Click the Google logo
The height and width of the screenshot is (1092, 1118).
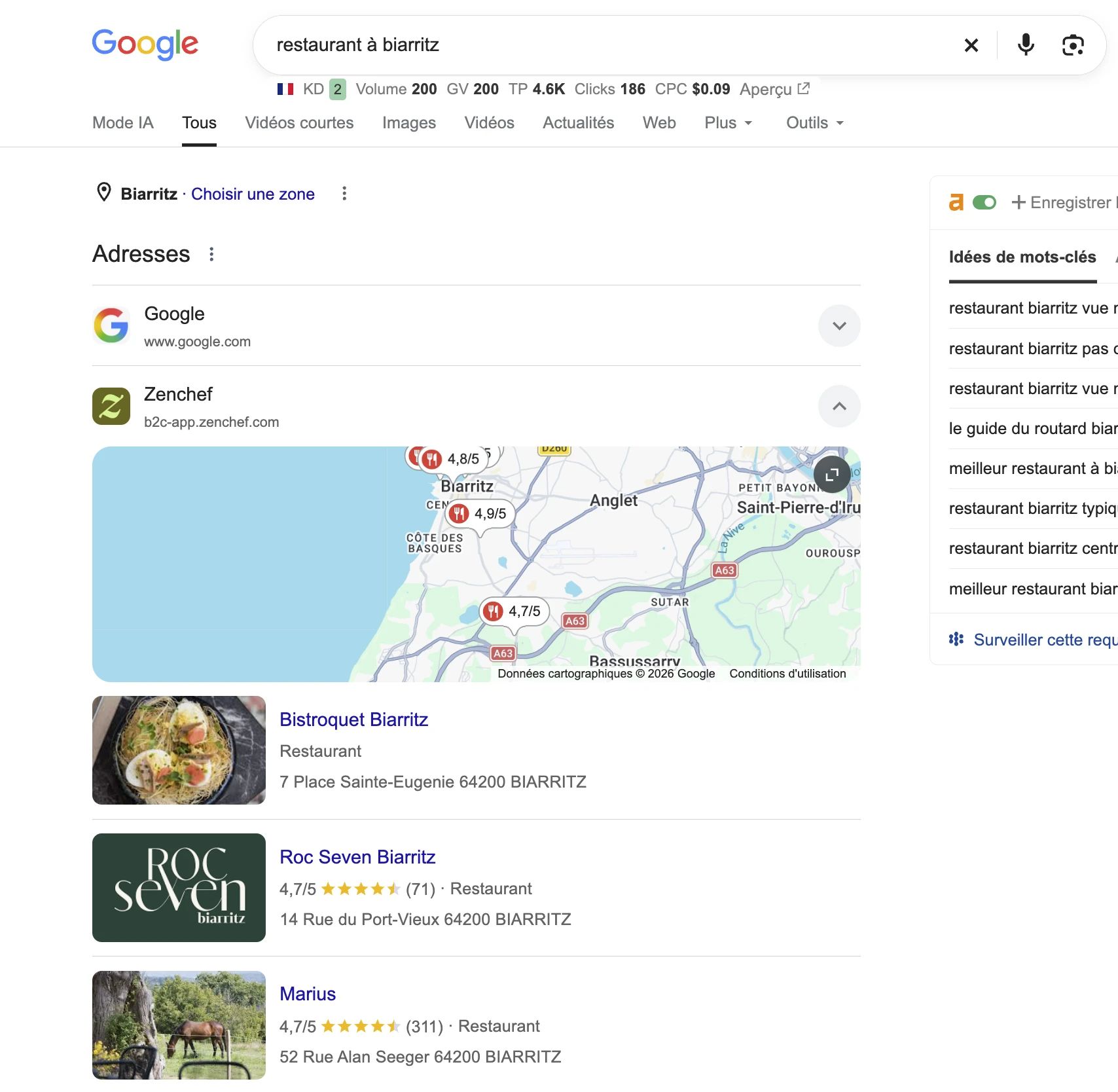tap(145, 45)
